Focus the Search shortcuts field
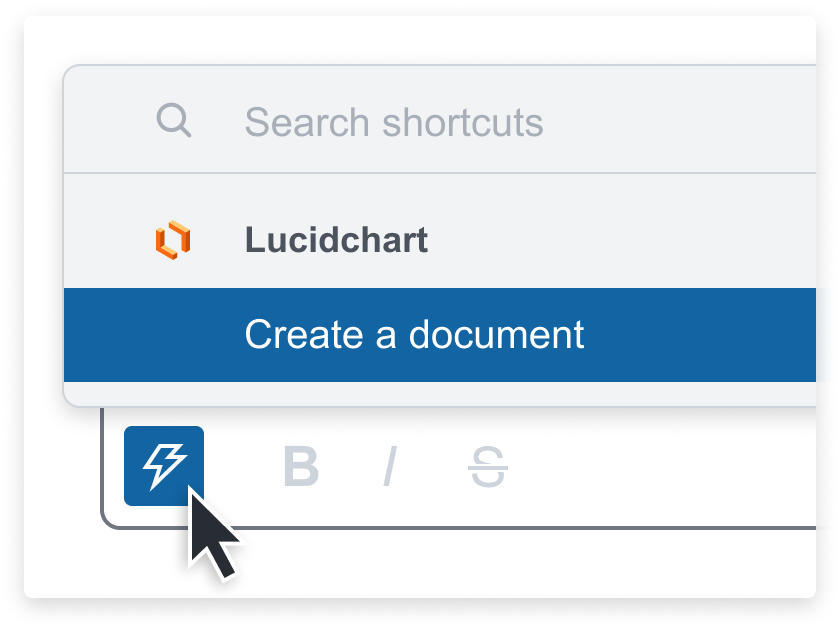 440,121
